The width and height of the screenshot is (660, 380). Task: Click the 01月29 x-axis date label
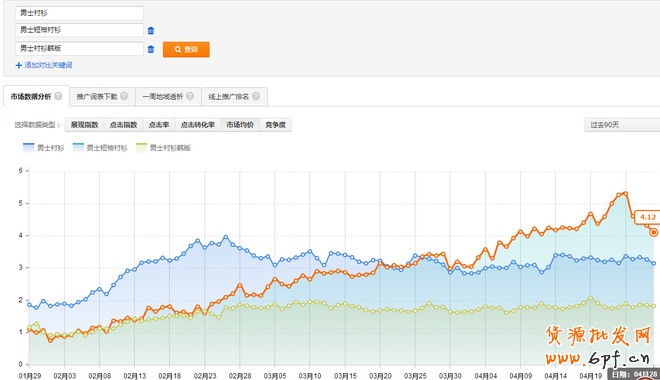pyautogui.click(x=30, y=375)
